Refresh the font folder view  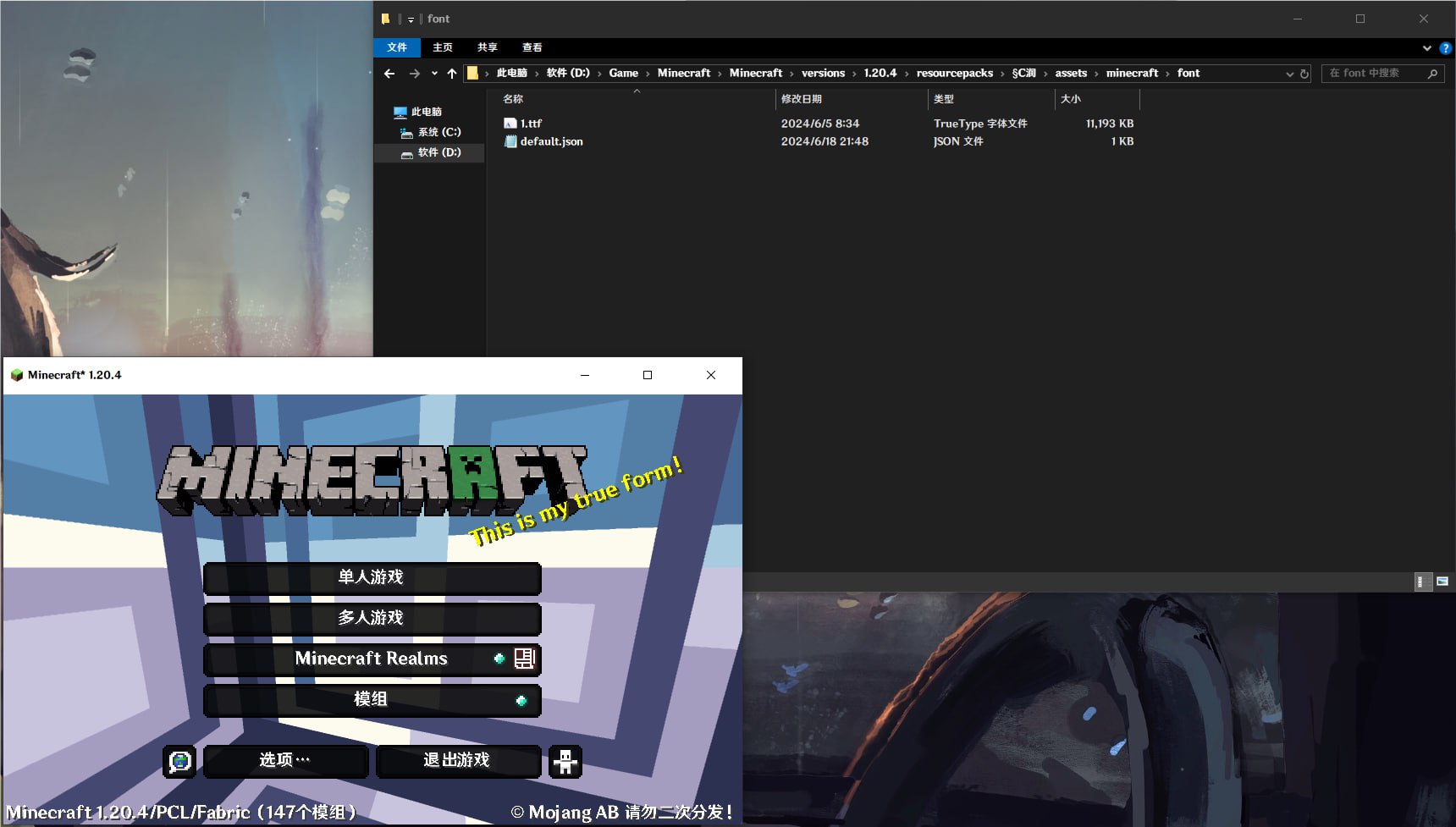coord(1304,74)
